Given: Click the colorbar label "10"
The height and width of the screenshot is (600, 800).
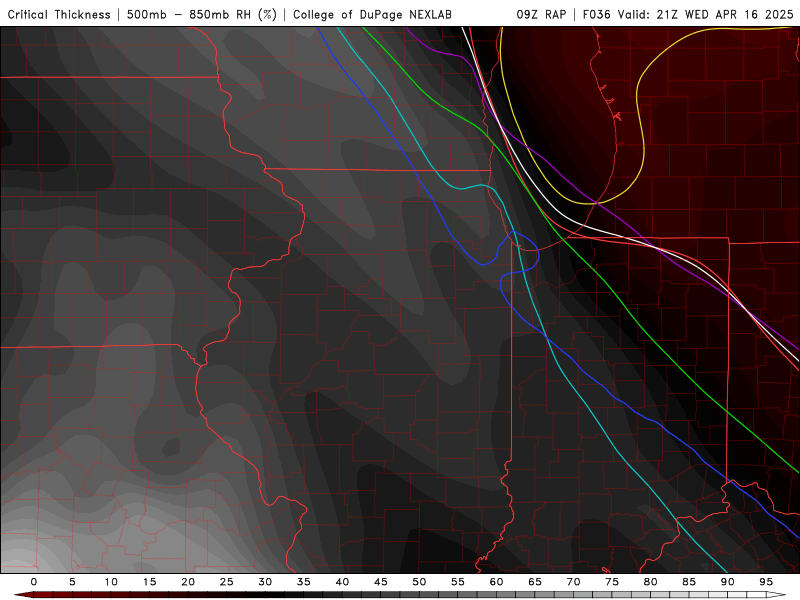Looking at the screenshot, I should [x=111, y=582].
